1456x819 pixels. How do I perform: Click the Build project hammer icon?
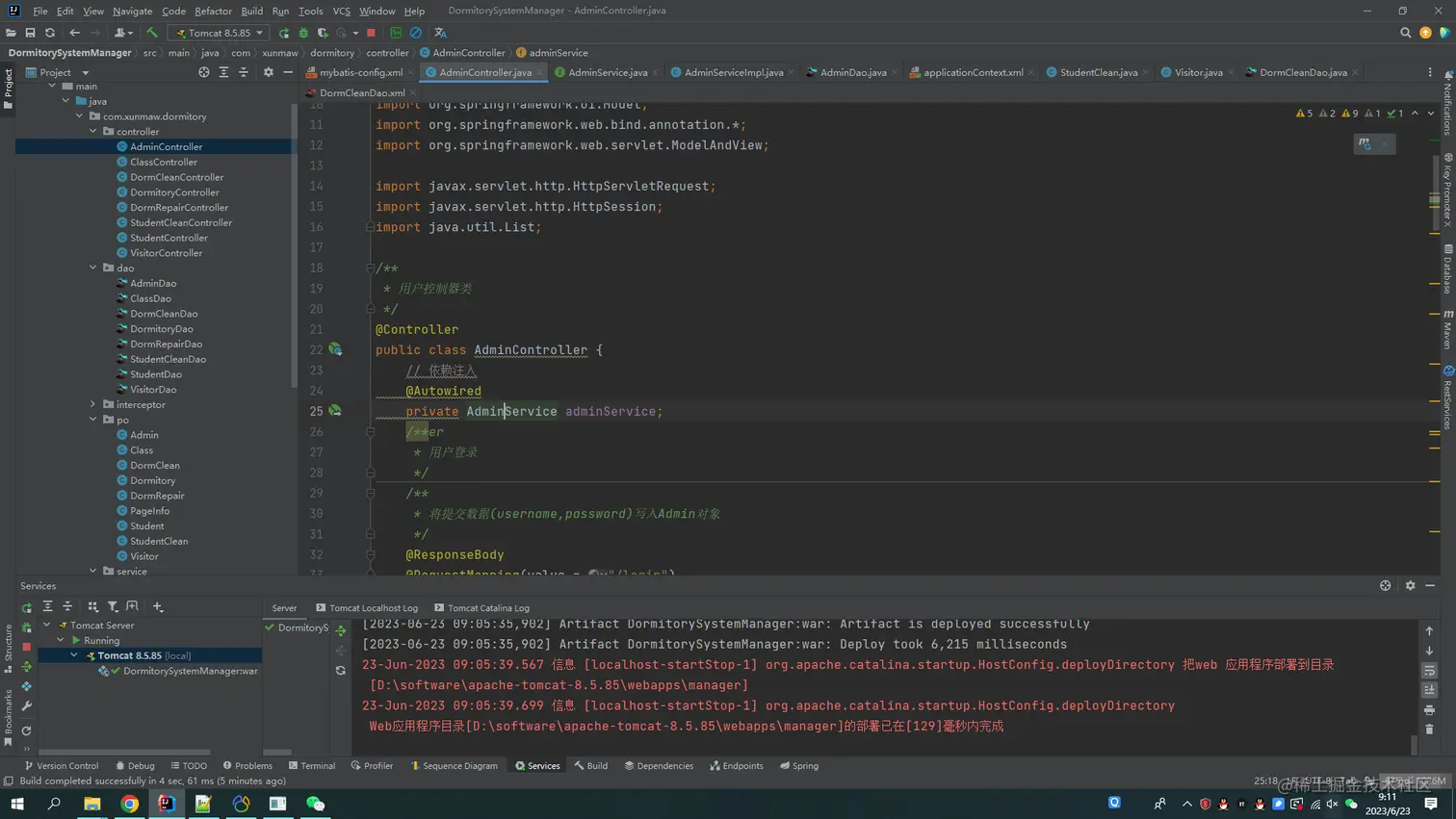click(152, 33)
